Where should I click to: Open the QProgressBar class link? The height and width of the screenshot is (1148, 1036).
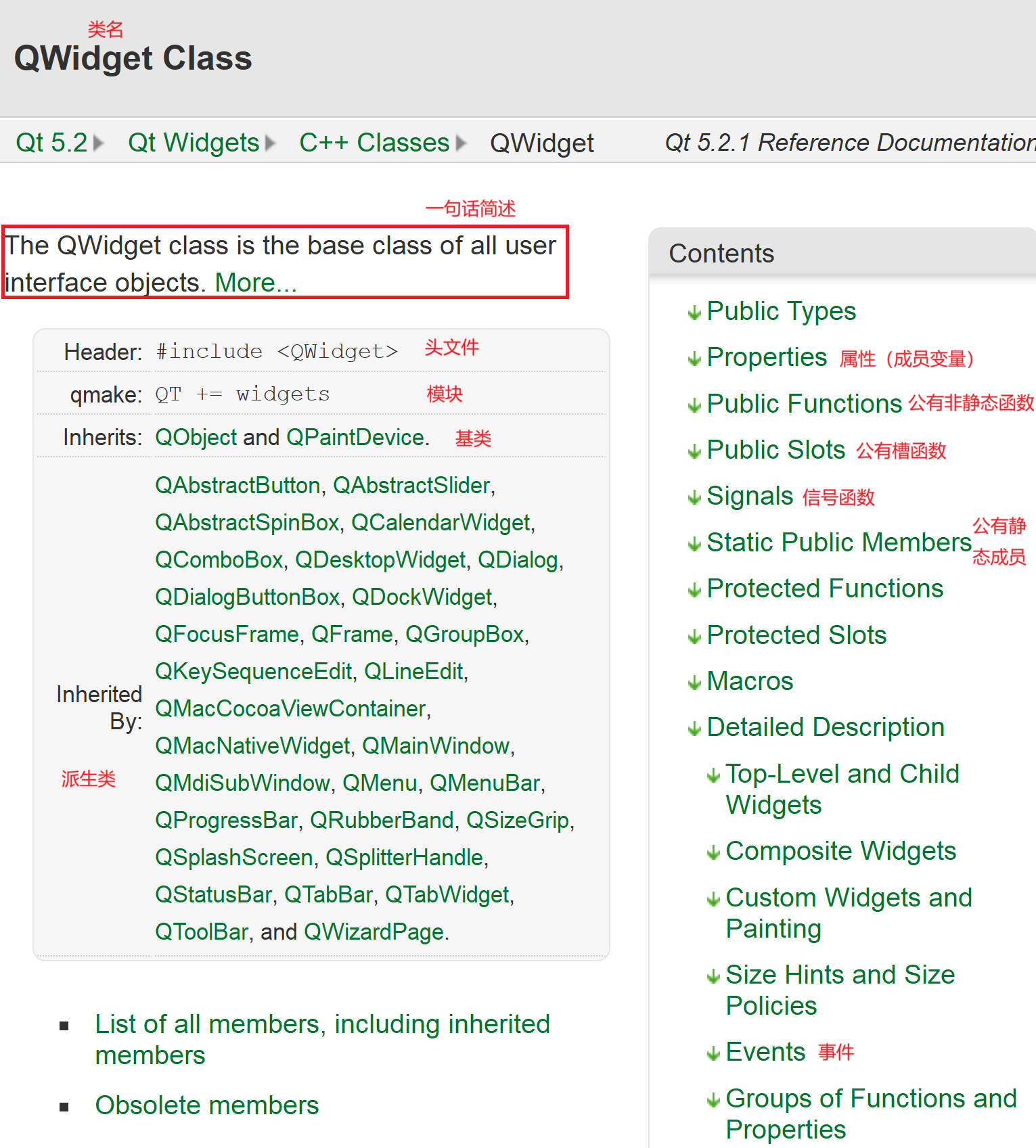point(226,820)
